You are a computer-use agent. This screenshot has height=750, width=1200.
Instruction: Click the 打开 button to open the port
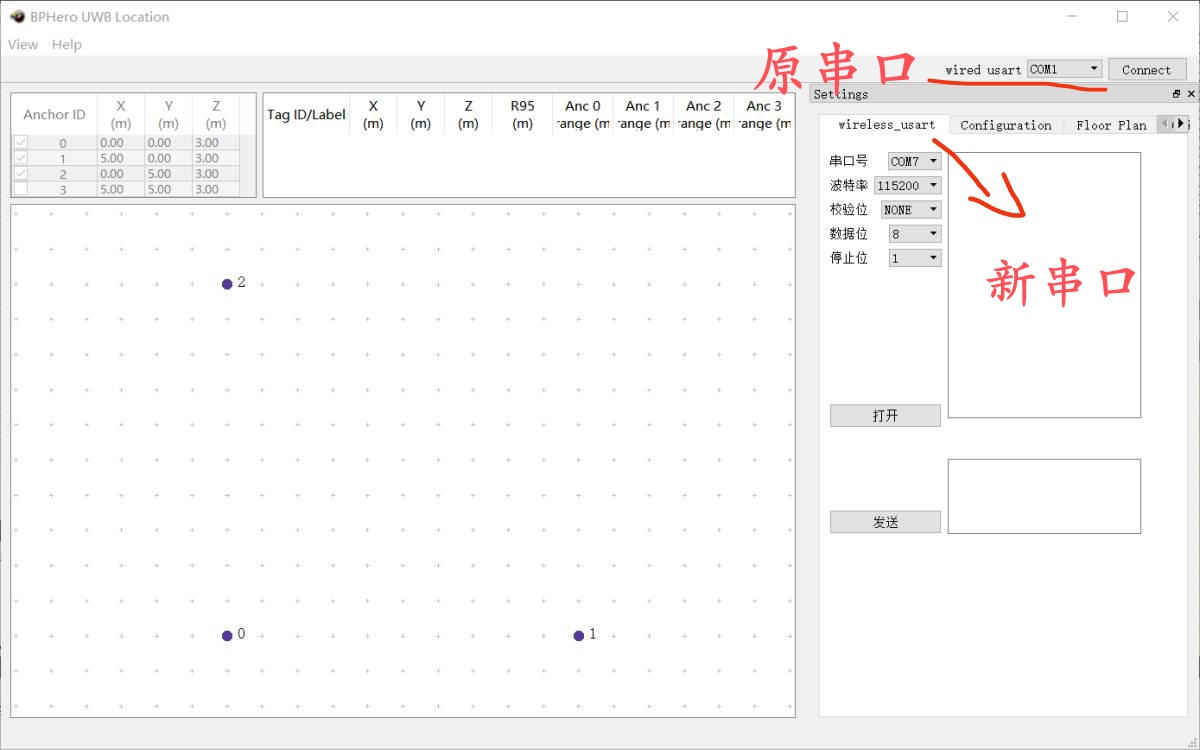point(885,416)
